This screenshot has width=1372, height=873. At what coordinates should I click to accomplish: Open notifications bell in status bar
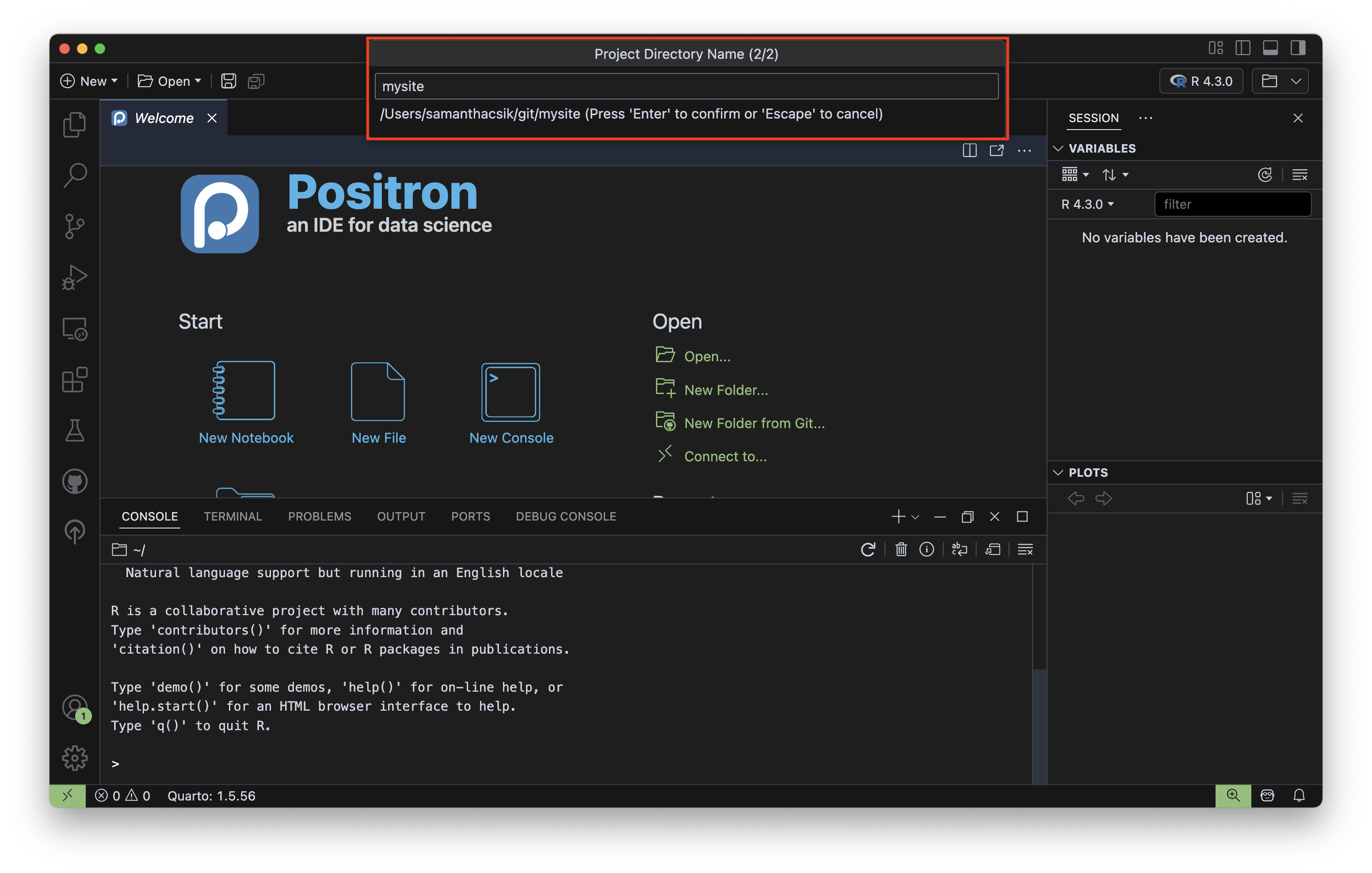(x=1299, y=796)
